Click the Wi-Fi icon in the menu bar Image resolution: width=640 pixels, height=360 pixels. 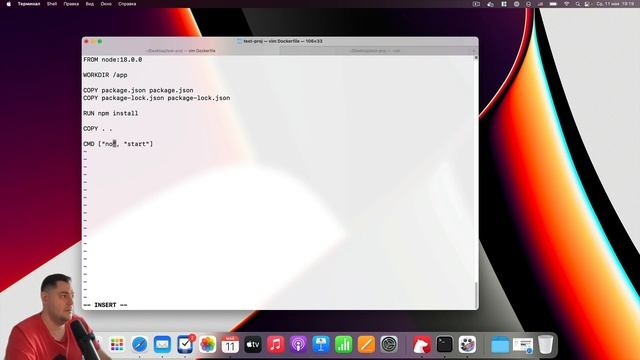click(x=567, y=4)
